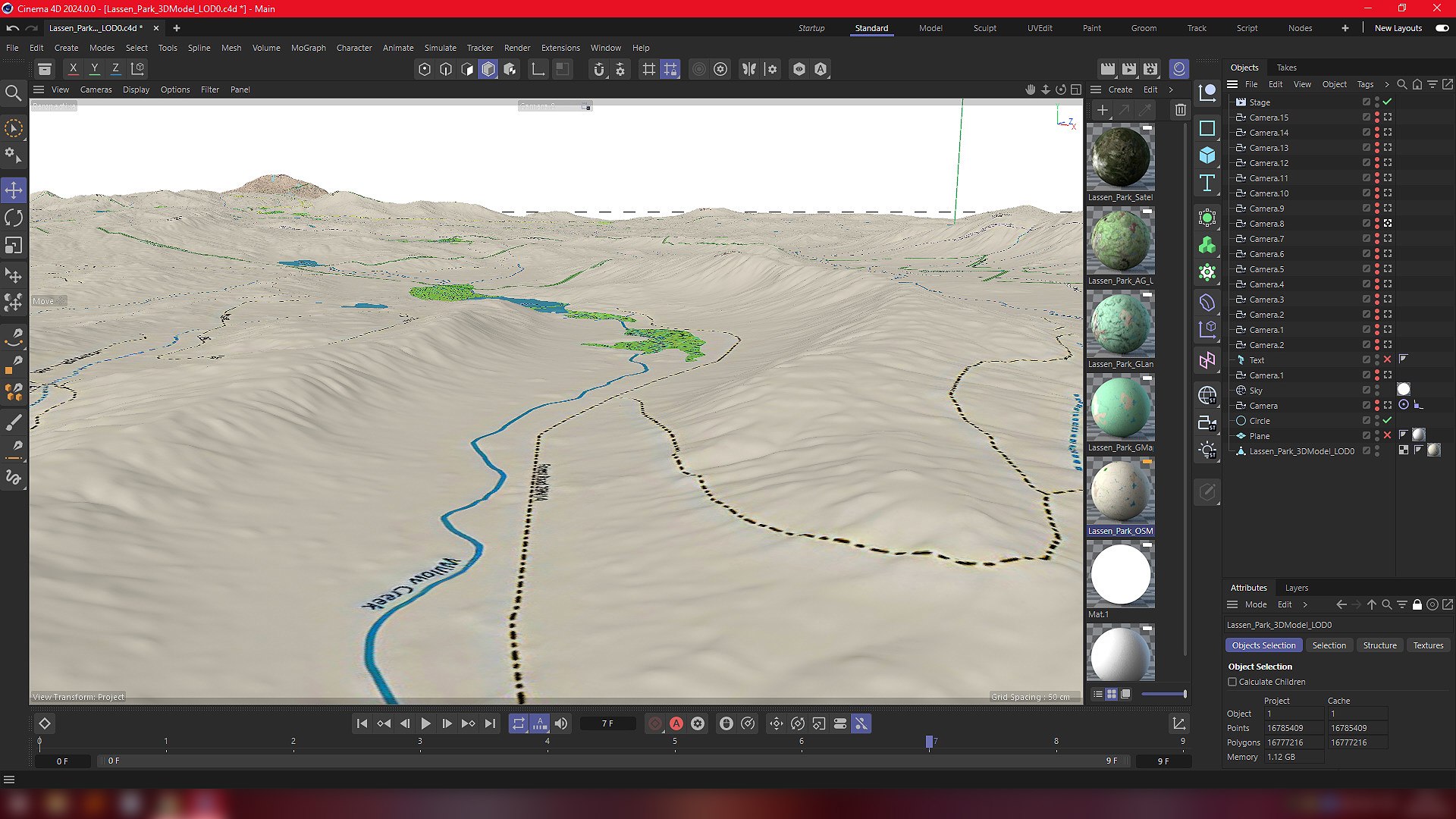Click the timeline playhead marker at frame 7
1456x819 pixels.
pyautogui.click(x=929, y=742)
